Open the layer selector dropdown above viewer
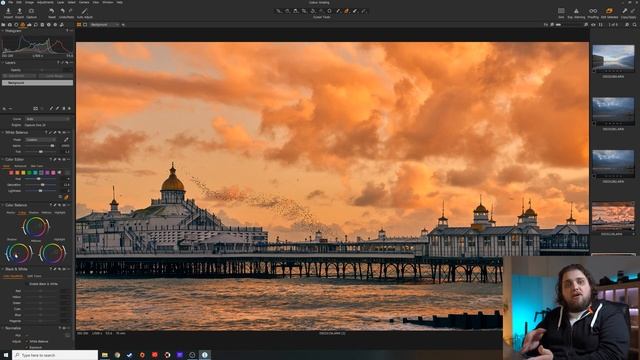 pos(104,24)
